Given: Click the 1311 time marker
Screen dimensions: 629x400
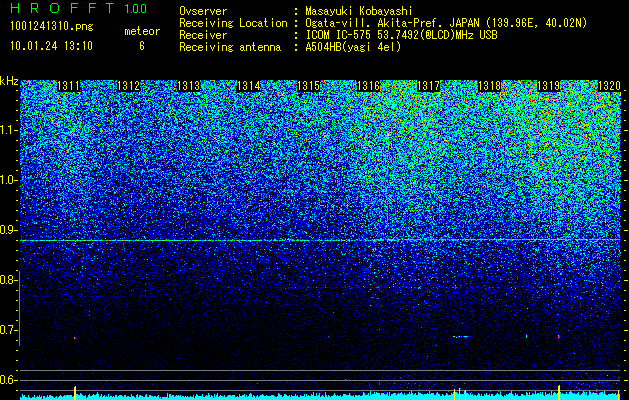Looking at the screenshot, I should click(69, 86).
